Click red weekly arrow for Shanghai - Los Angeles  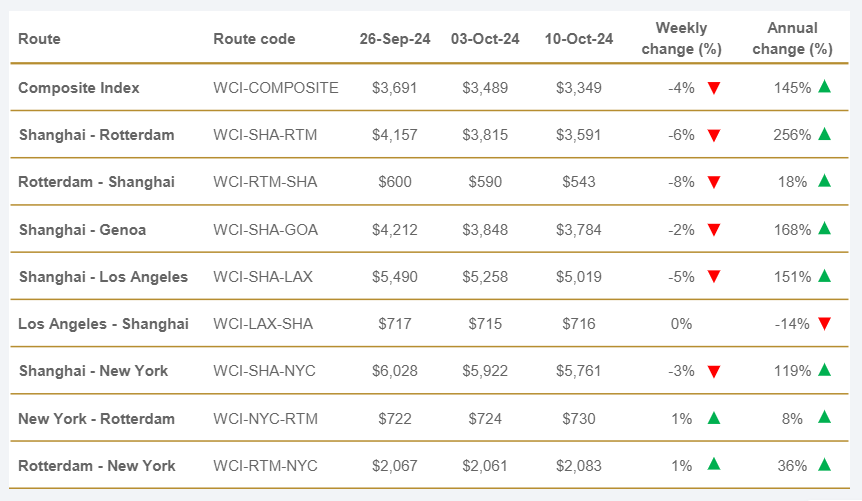tap(714, 277)
